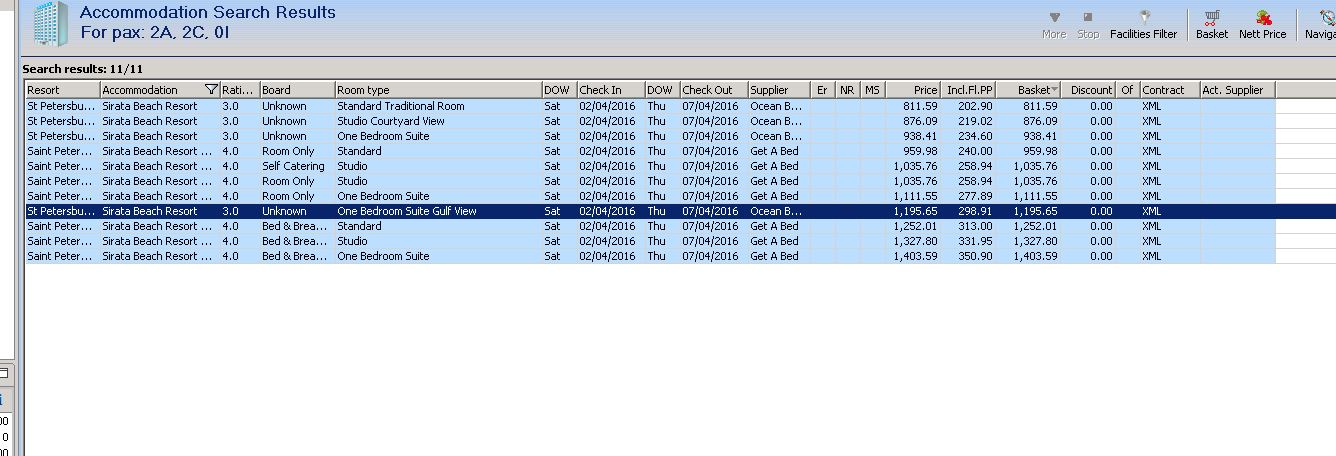Click the Incl.Fl.PP value 277.89
This screenshot has width=1336, height=456.
click(975, 196)
